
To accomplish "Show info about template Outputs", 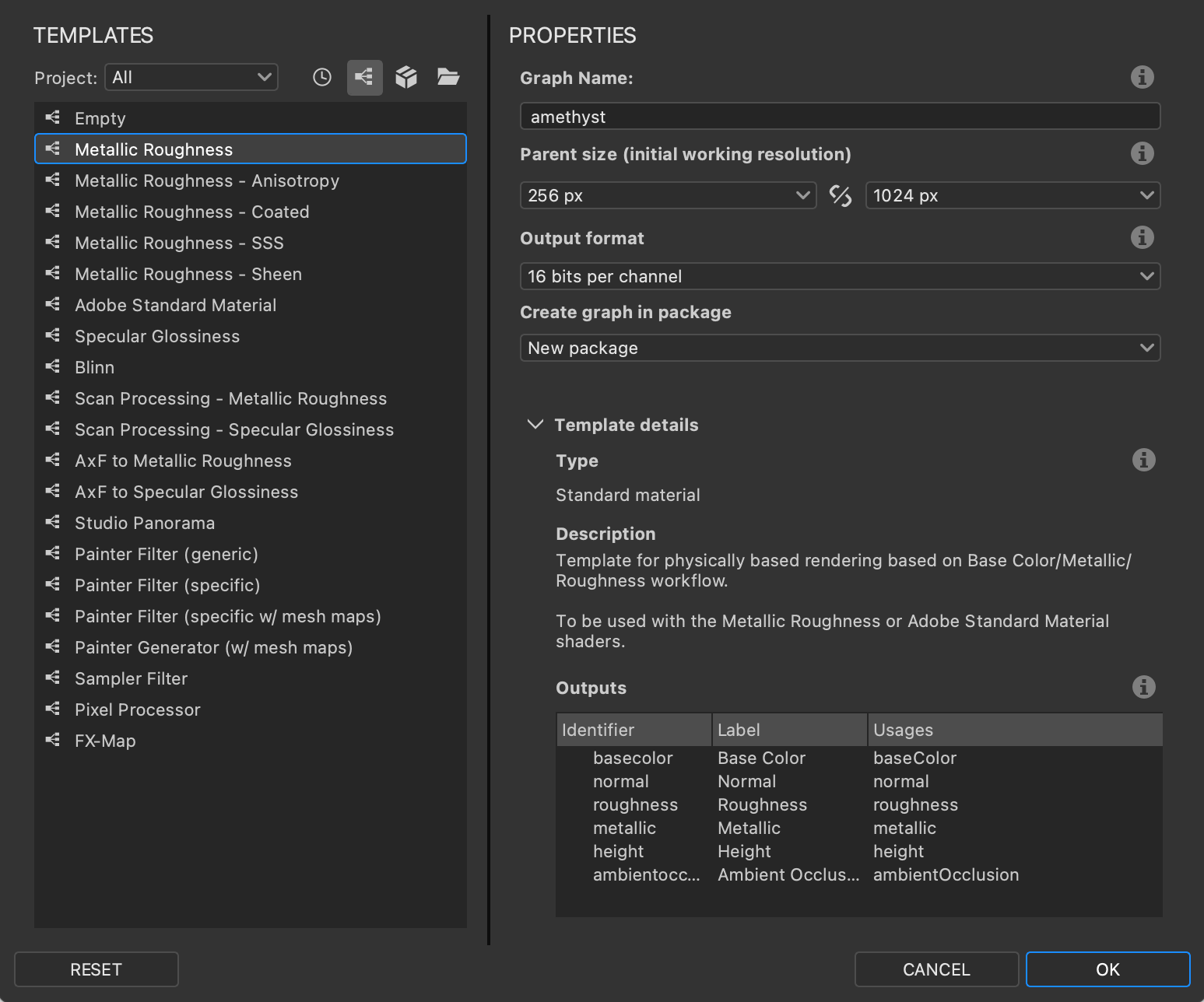I will point(1143,687).
